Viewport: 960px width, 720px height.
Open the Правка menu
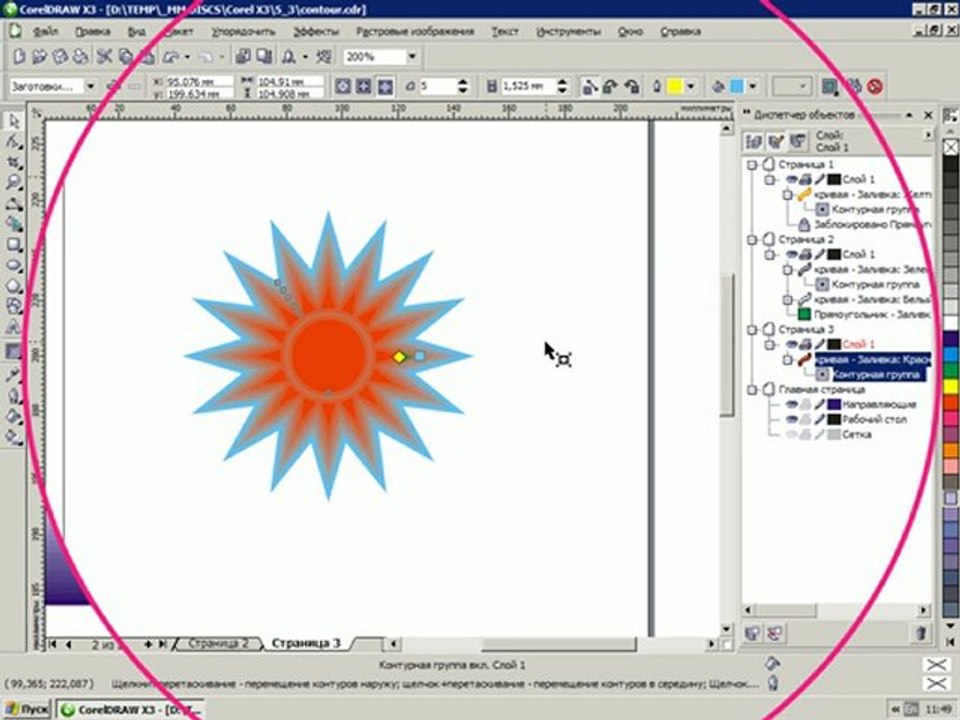(x=92, y=31)
